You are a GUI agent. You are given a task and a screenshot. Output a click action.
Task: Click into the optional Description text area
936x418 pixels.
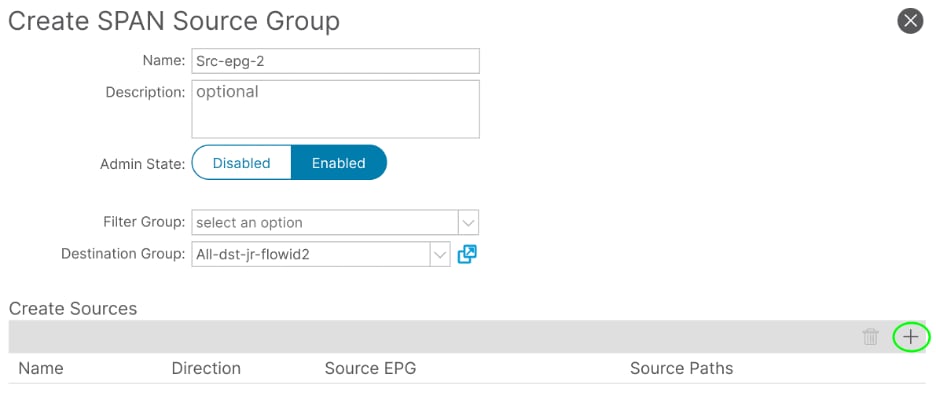coord(335,109)
